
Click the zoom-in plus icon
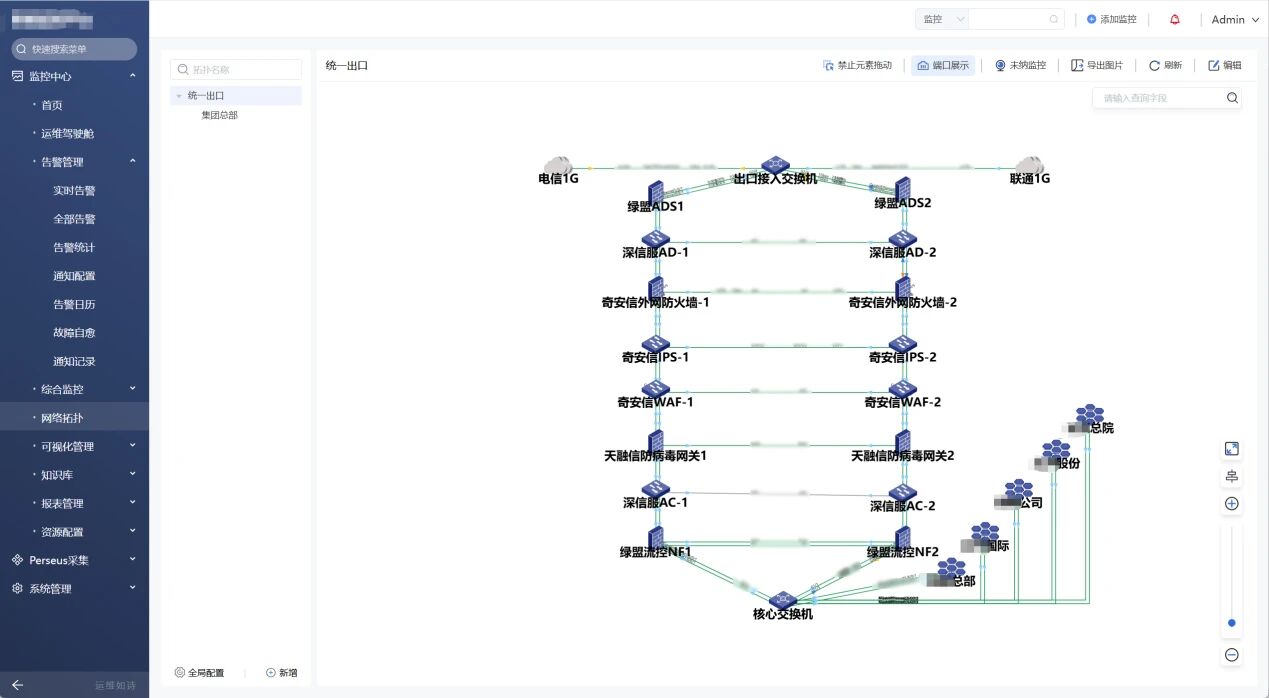point(1232,504)
